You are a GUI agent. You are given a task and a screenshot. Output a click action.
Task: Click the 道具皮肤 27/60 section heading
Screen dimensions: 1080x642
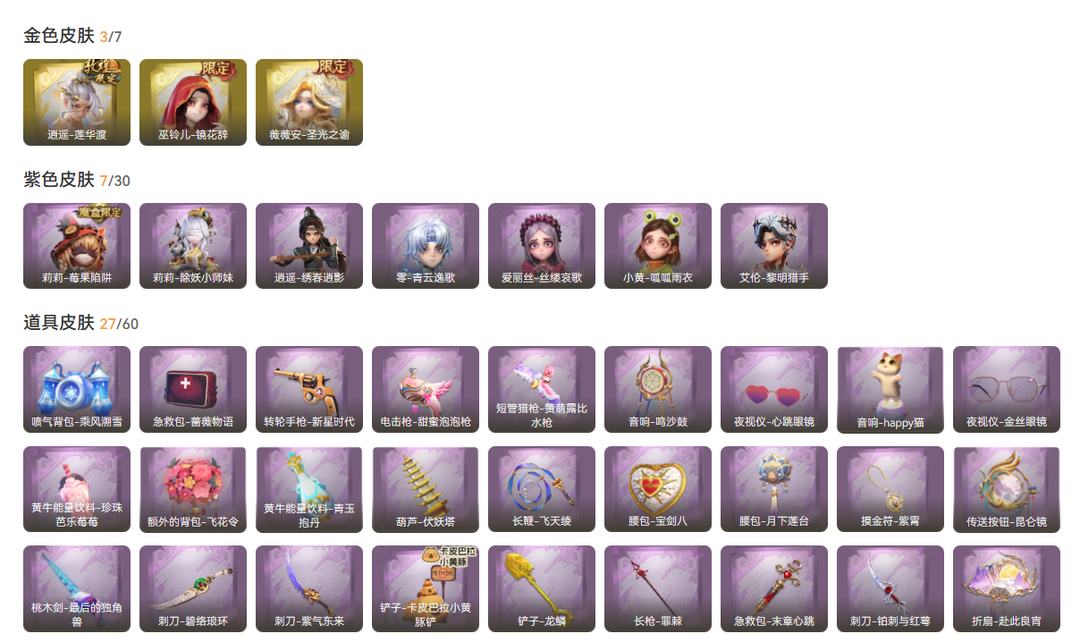(81, 323)
